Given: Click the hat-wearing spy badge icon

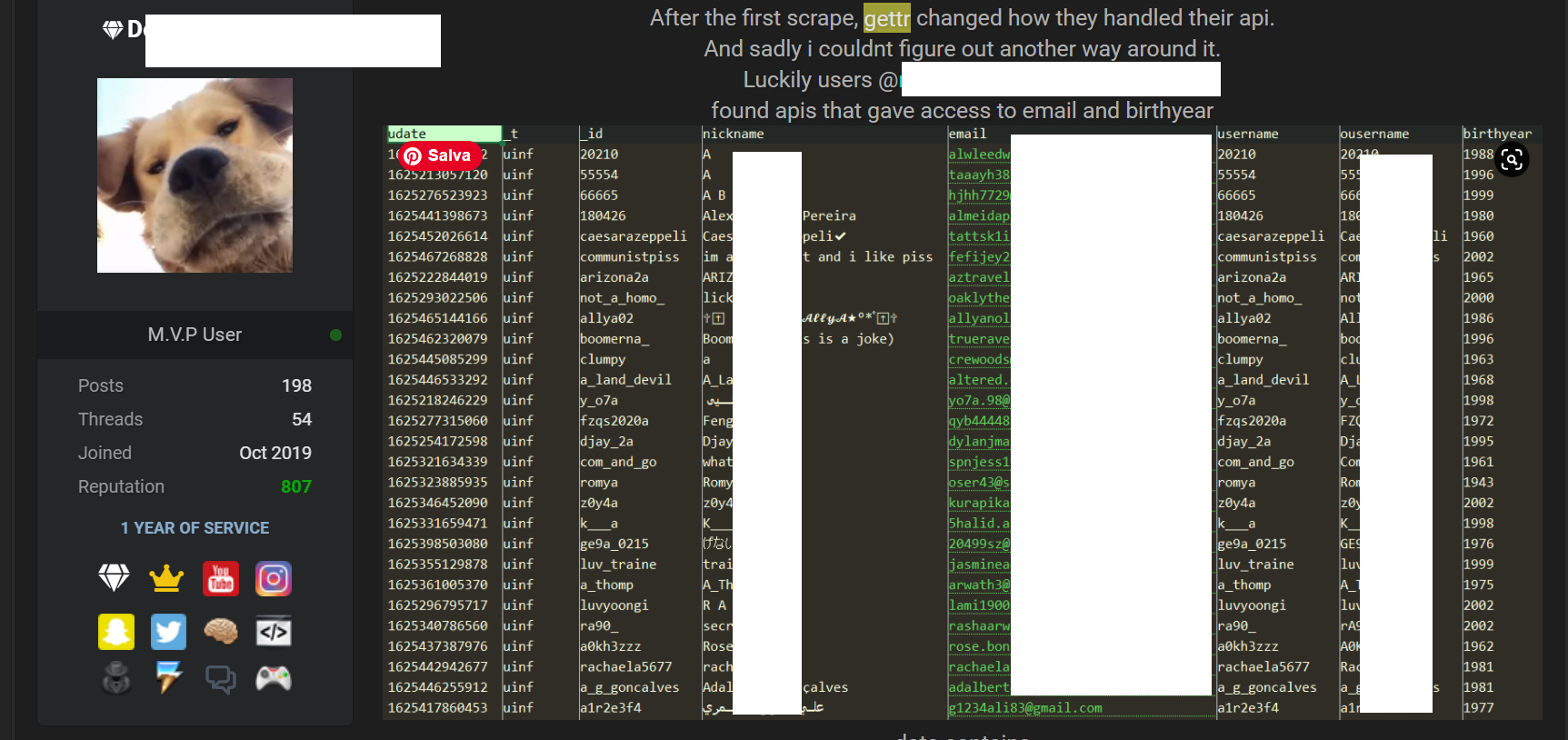Looking at the screenshot, I should (x=115, y=678).
